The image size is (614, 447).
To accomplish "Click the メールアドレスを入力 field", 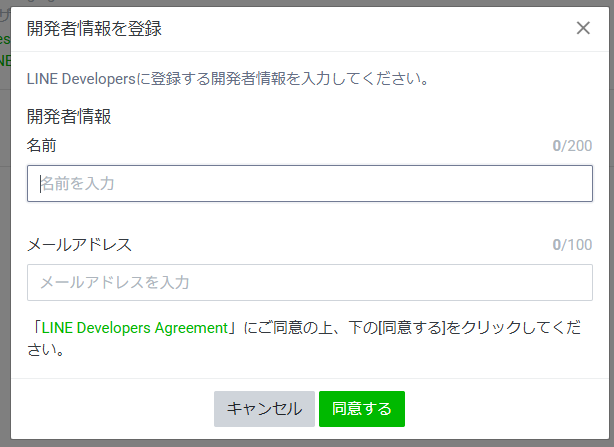I will coord(310,283).
